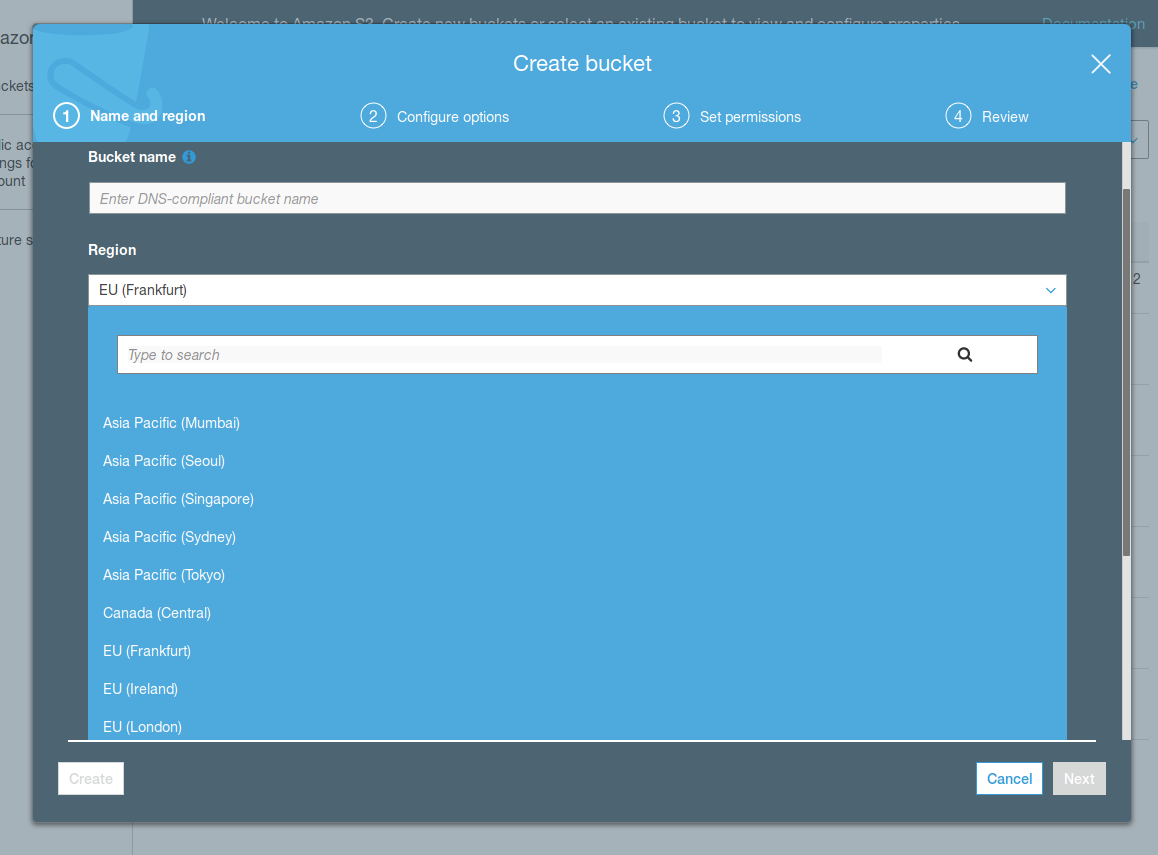Click the Create button
Screen dimensions: 1158x855
pos(91,778)
